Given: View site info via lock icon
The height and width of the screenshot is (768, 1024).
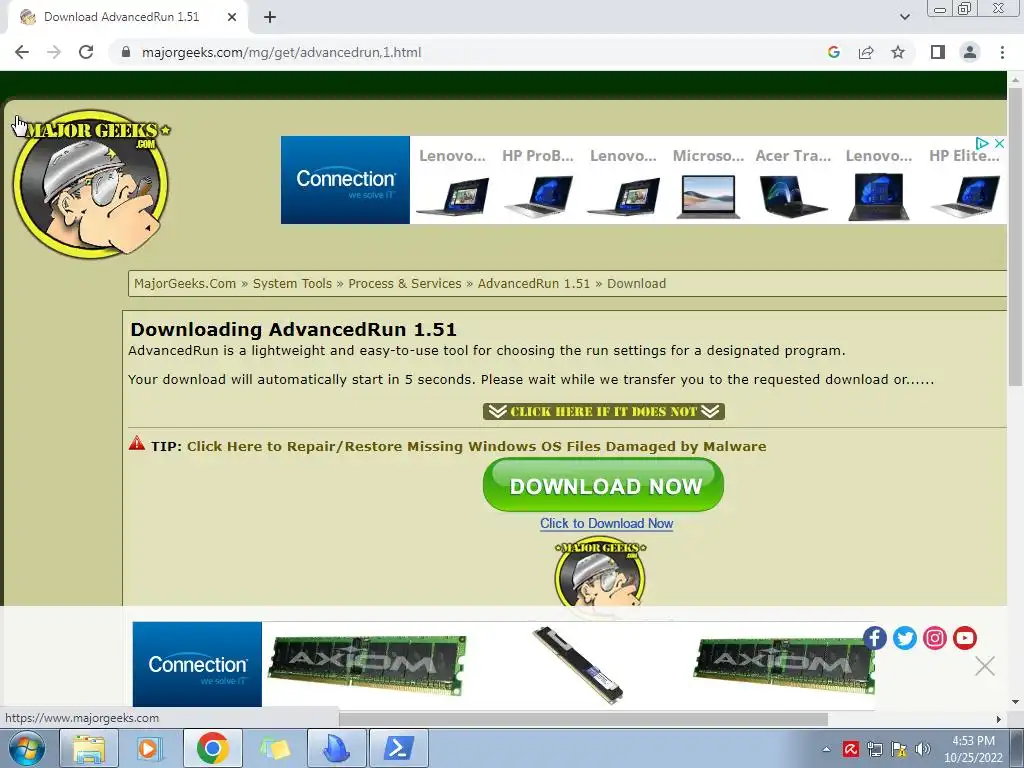Looking at the screenshot, I should pos(126,52).
